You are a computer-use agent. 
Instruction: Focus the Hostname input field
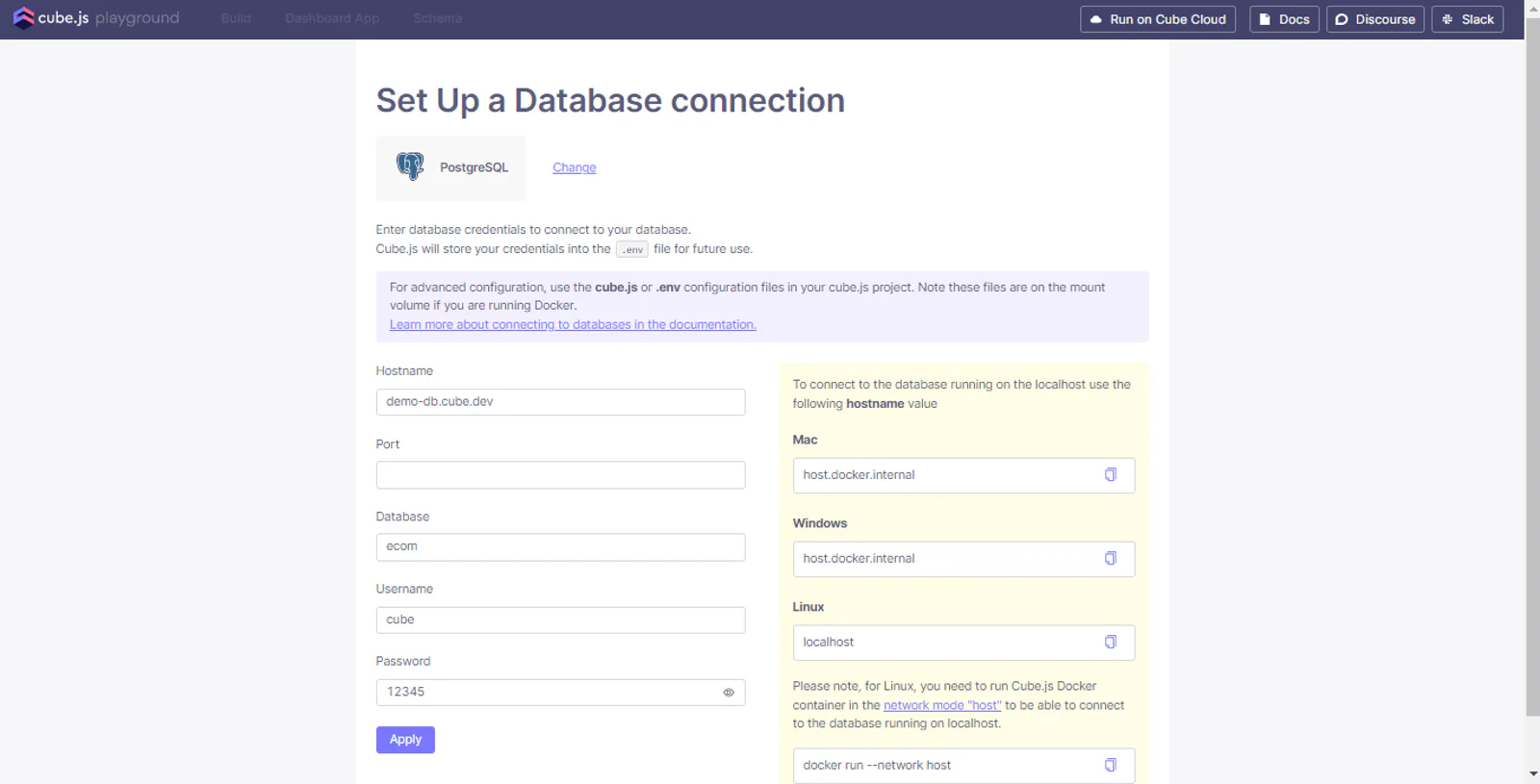[x=560, y=402]
